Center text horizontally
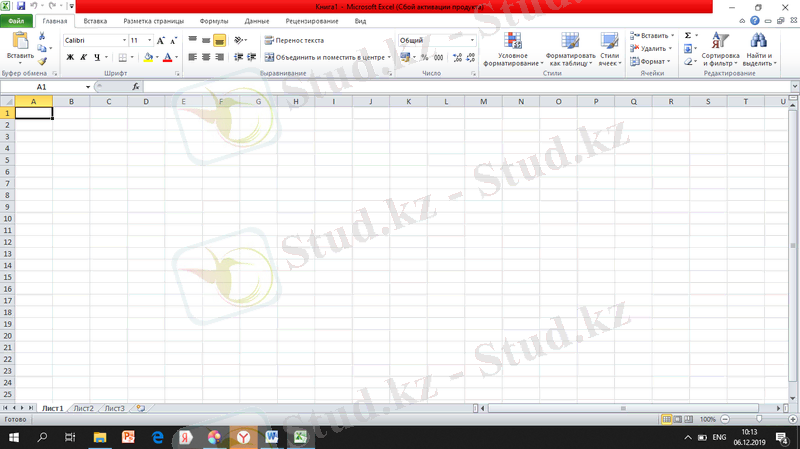This screenshot has width=800, height=449. tap(206, 57)
